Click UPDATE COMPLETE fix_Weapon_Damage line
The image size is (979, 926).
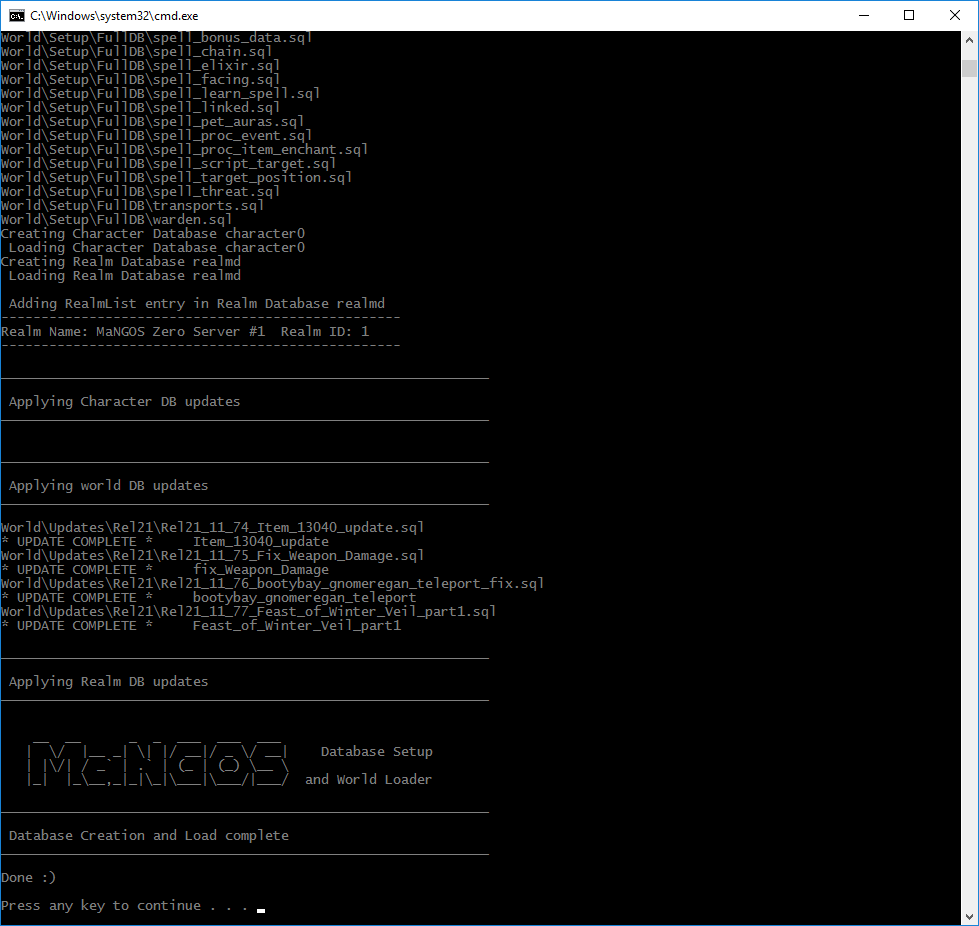pos(165,569)
